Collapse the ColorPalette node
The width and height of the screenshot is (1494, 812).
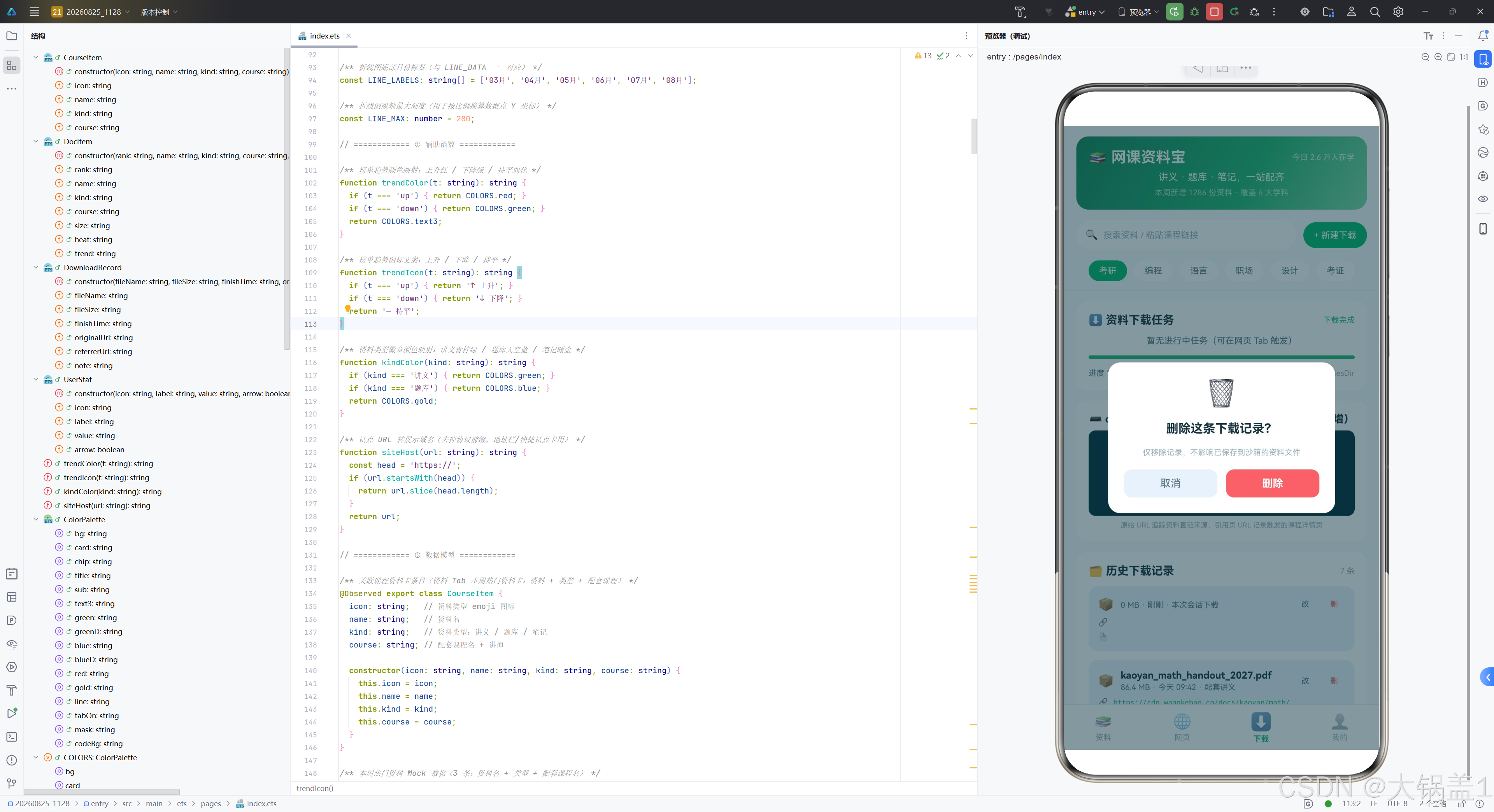36,519
